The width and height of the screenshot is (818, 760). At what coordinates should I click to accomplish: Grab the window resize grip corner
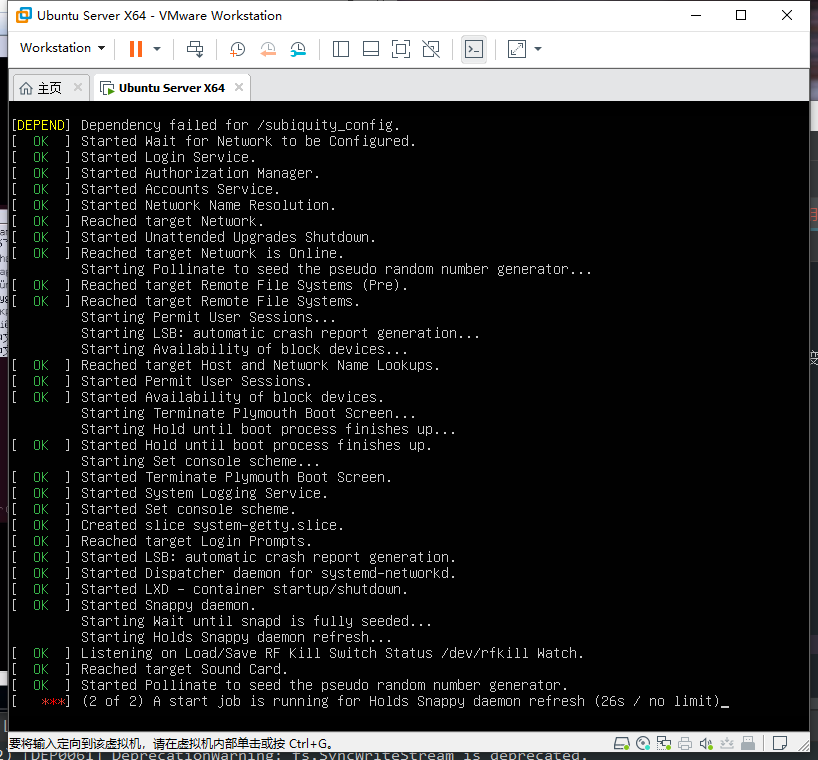tap(804, 746)
